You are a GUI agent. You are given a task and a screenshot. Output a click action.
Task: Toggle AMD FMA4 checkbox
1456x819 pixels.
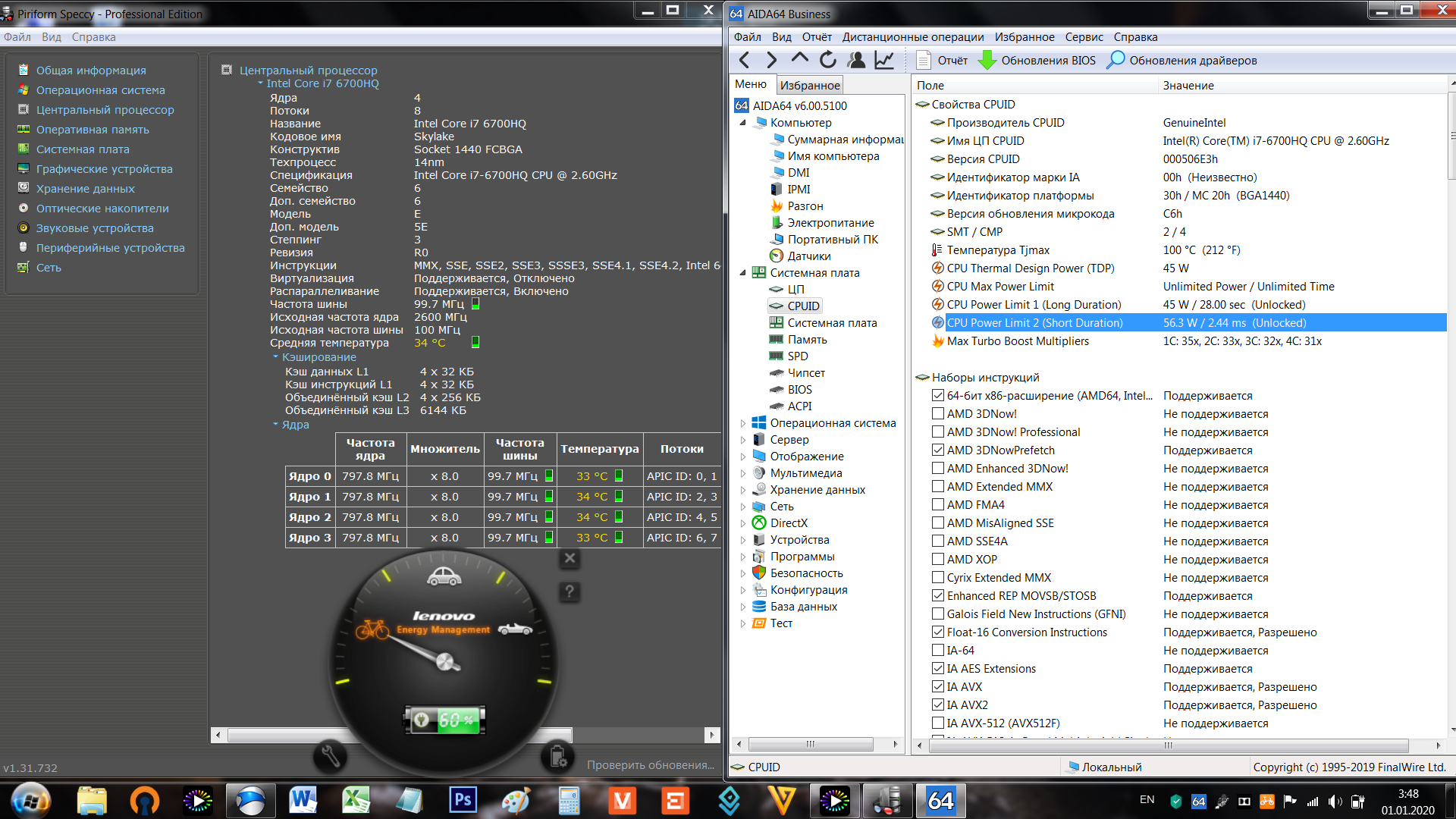click(938, 505)
